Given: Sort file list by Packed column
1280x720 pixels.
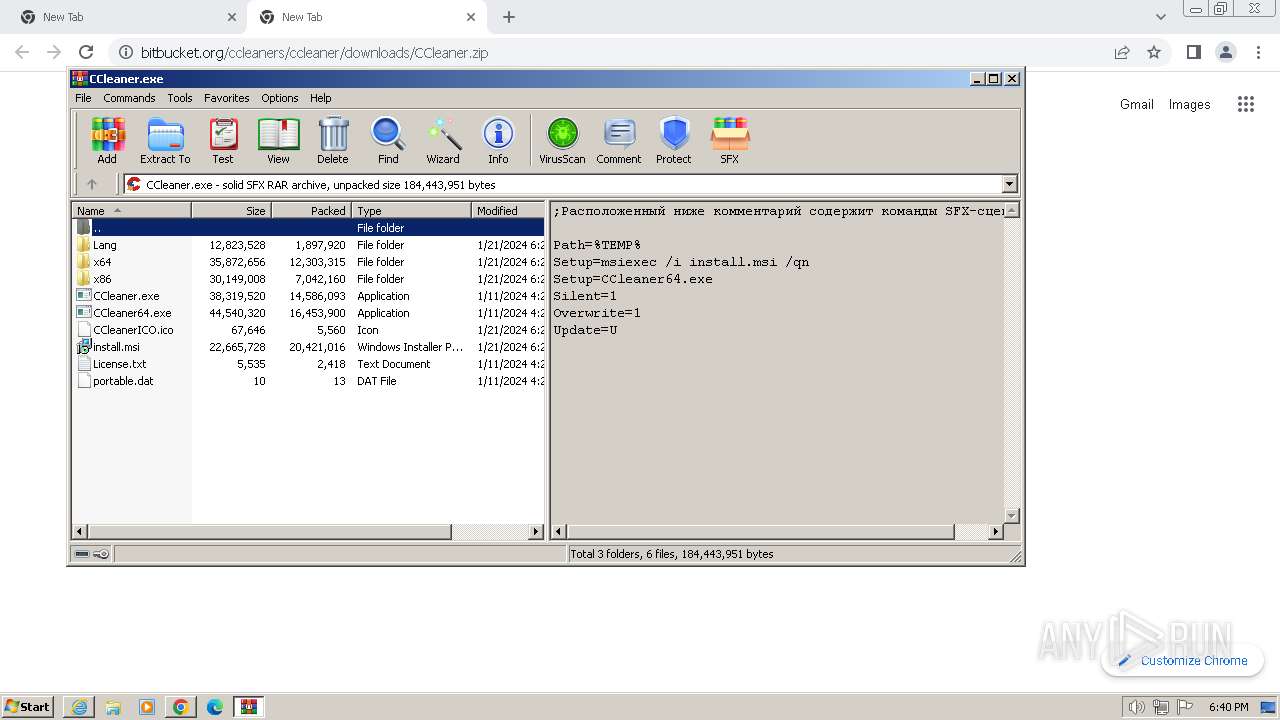Looking at the screenshot, I should (311, 210).
